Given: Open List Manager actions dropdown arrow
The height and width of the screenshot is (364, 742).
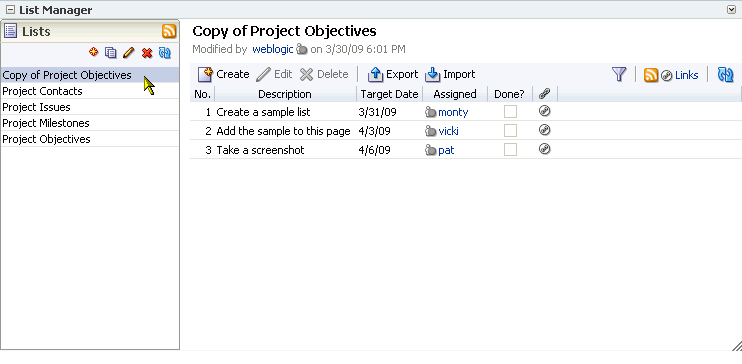Looking at the screenshot, I should 731,9.
